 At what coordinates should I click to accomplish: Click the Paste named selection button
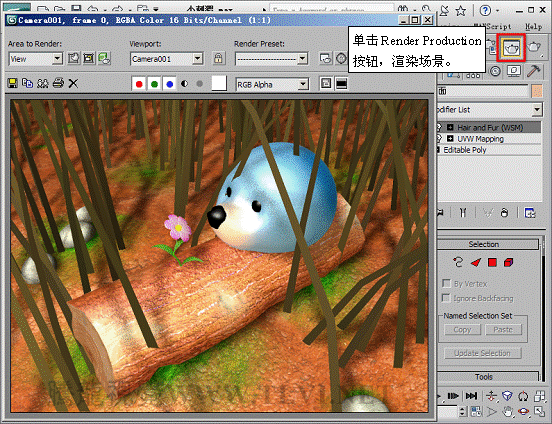pos(503,330)
